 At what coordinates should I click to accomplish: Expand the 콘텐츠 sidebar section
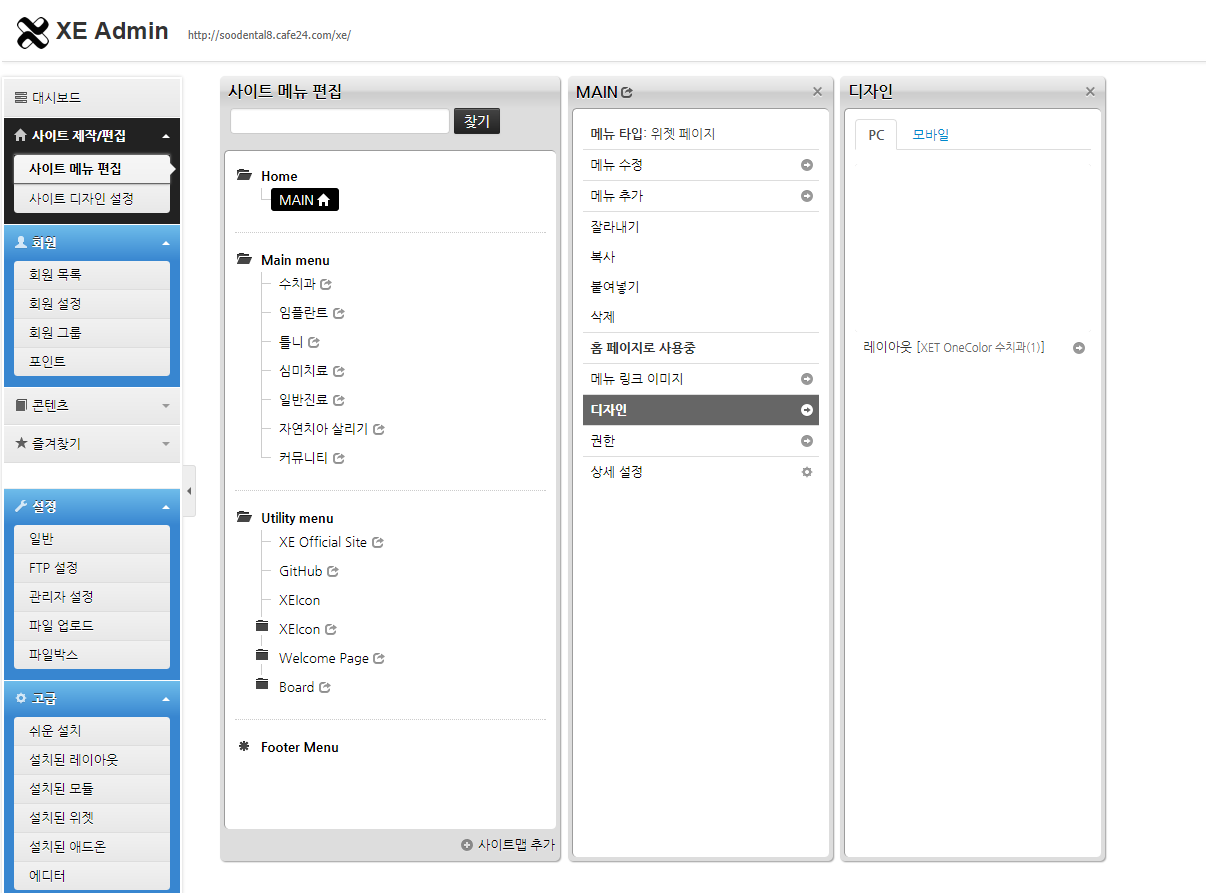pos(166,406)
